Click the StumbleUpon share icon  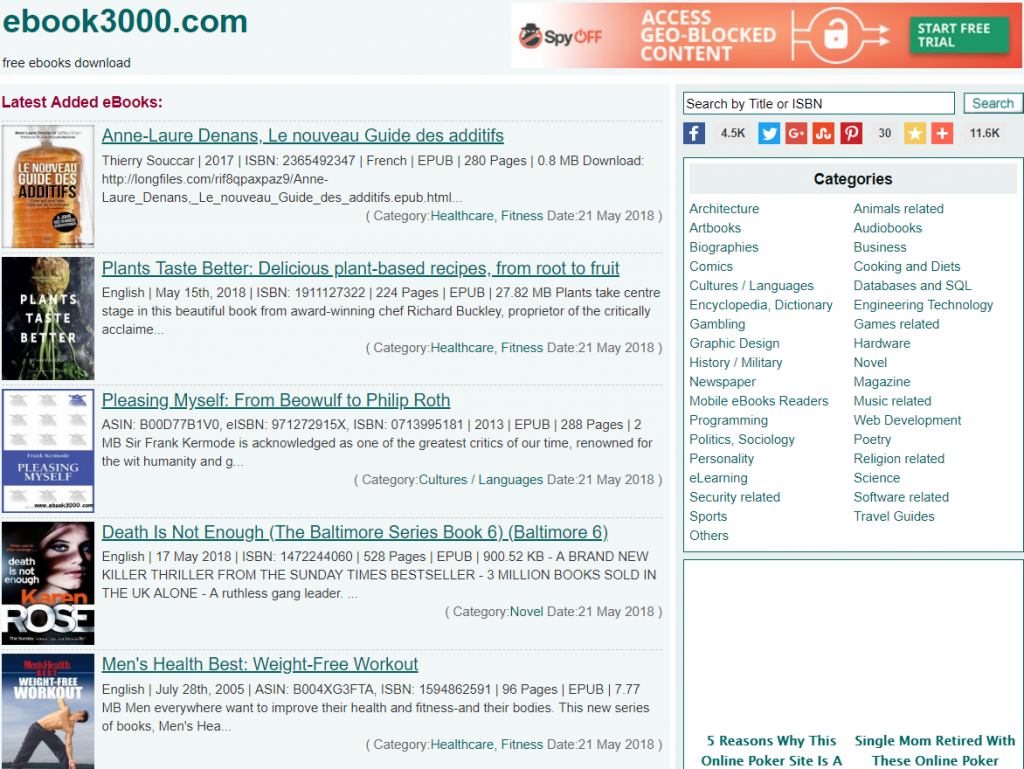(823, 133)
